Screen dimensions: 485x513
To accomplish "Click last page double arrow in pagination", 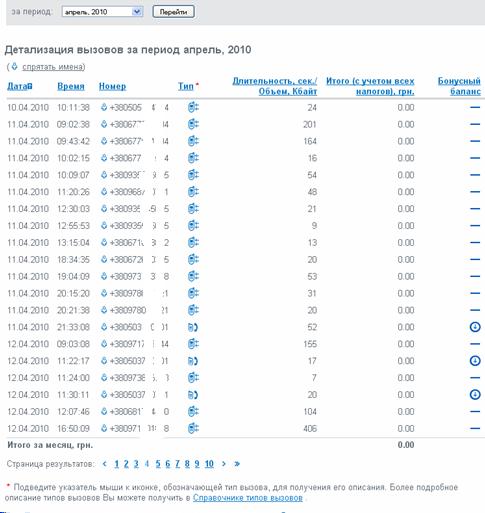I will tap(237, 464).
